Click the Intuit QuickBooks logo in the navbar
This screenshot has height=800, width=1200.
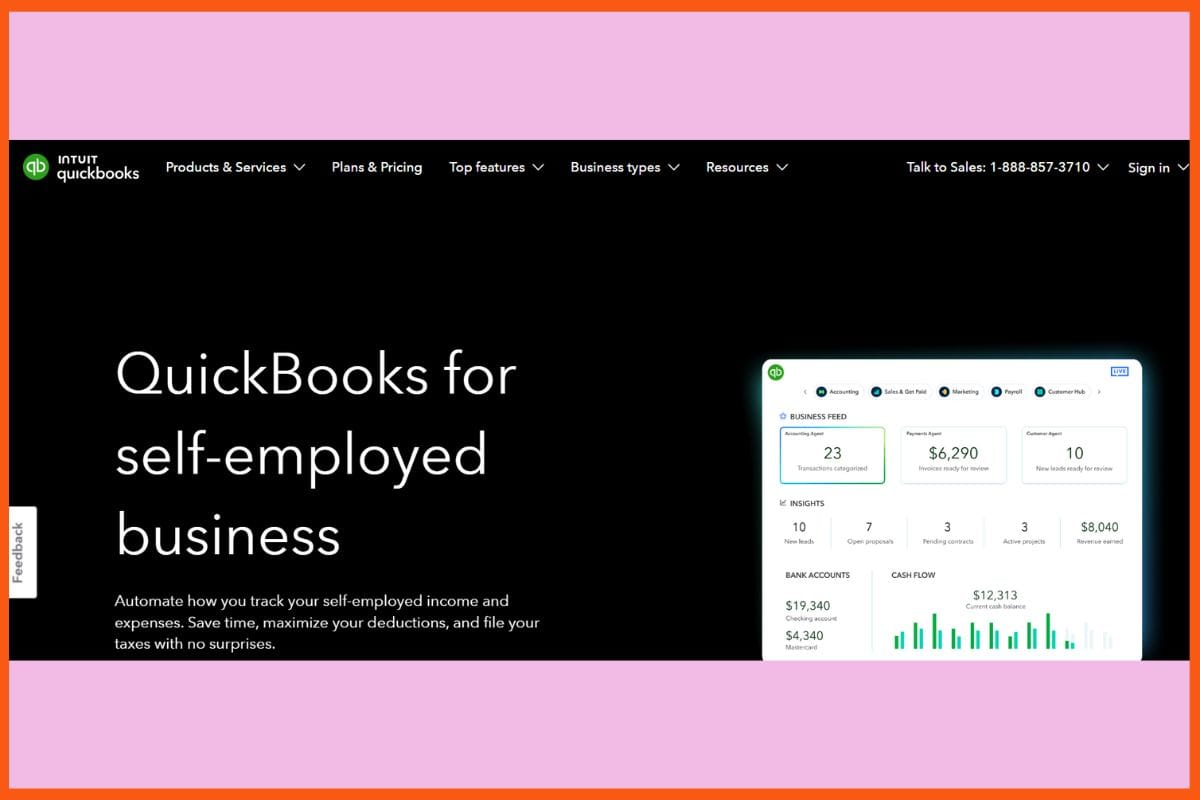pos(80,167)
